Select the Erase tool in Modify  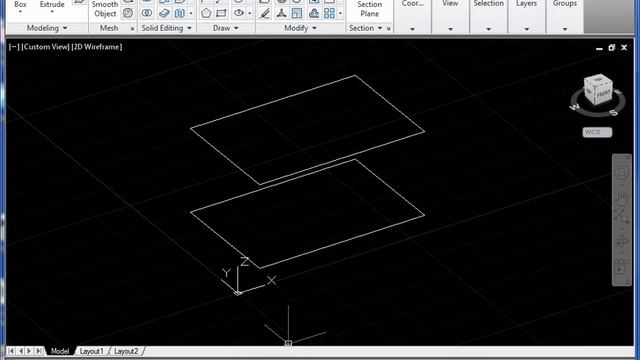pyautogui.click(x=265, y=13)
